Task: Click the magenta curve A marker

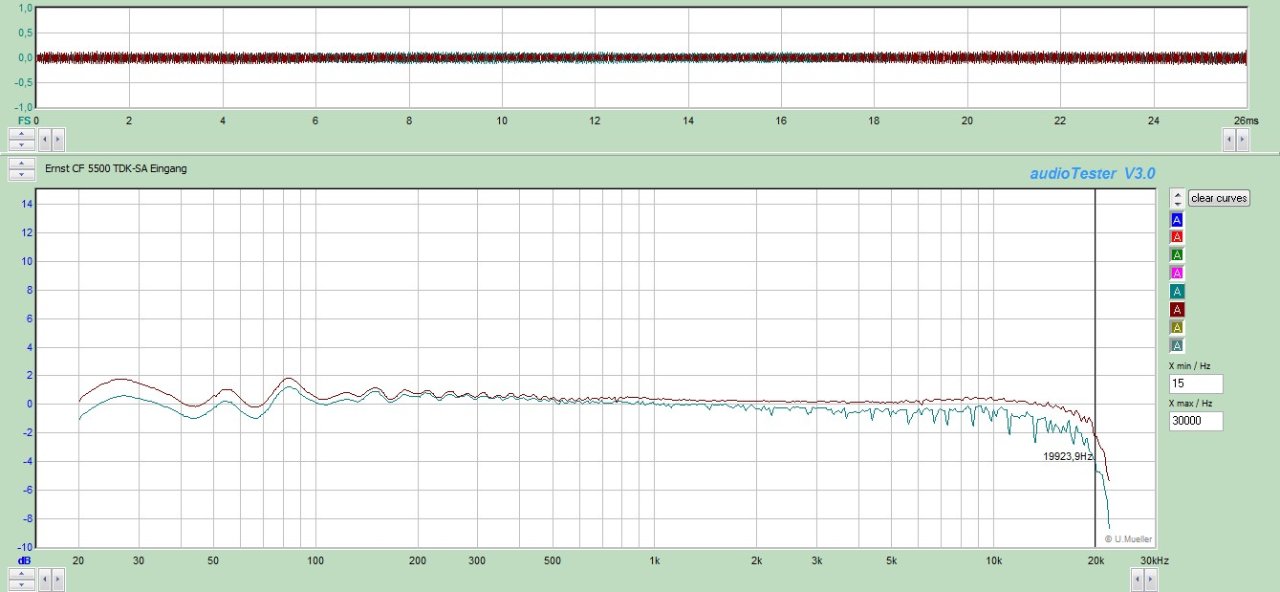Action: point(1177,273)
